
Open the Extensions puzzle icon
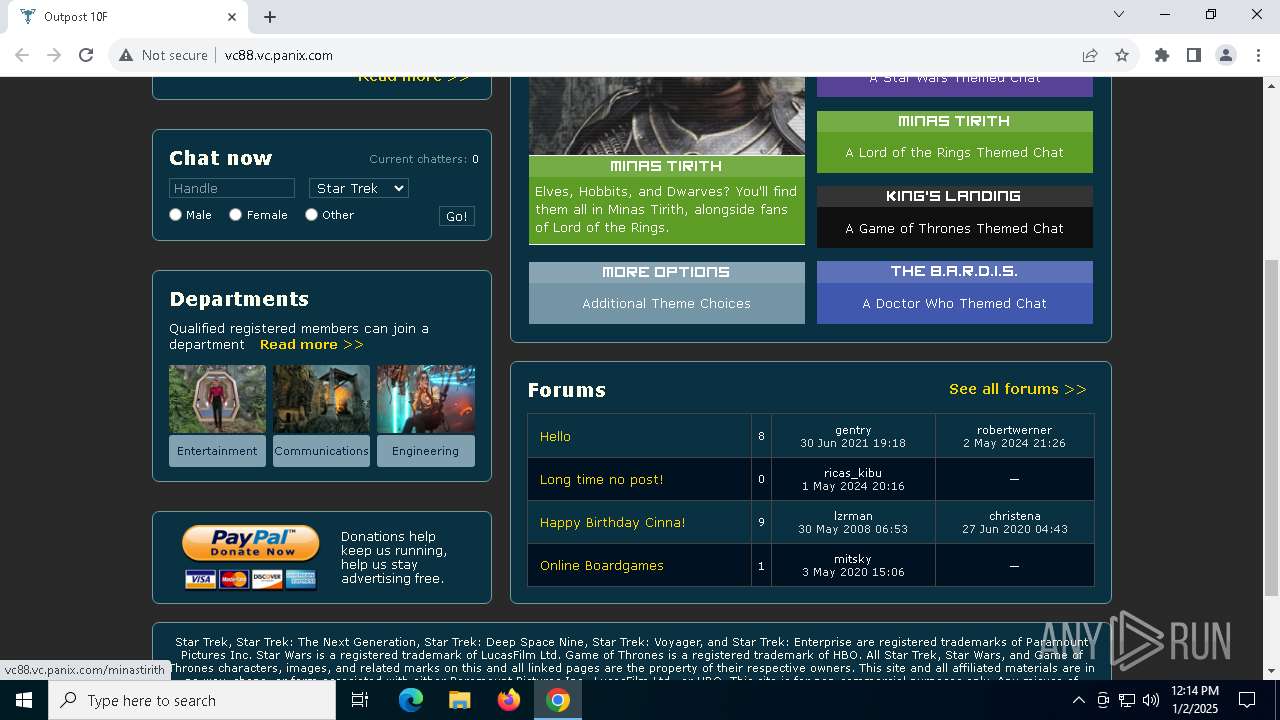pyautogui.click(x=1162, y=55)
